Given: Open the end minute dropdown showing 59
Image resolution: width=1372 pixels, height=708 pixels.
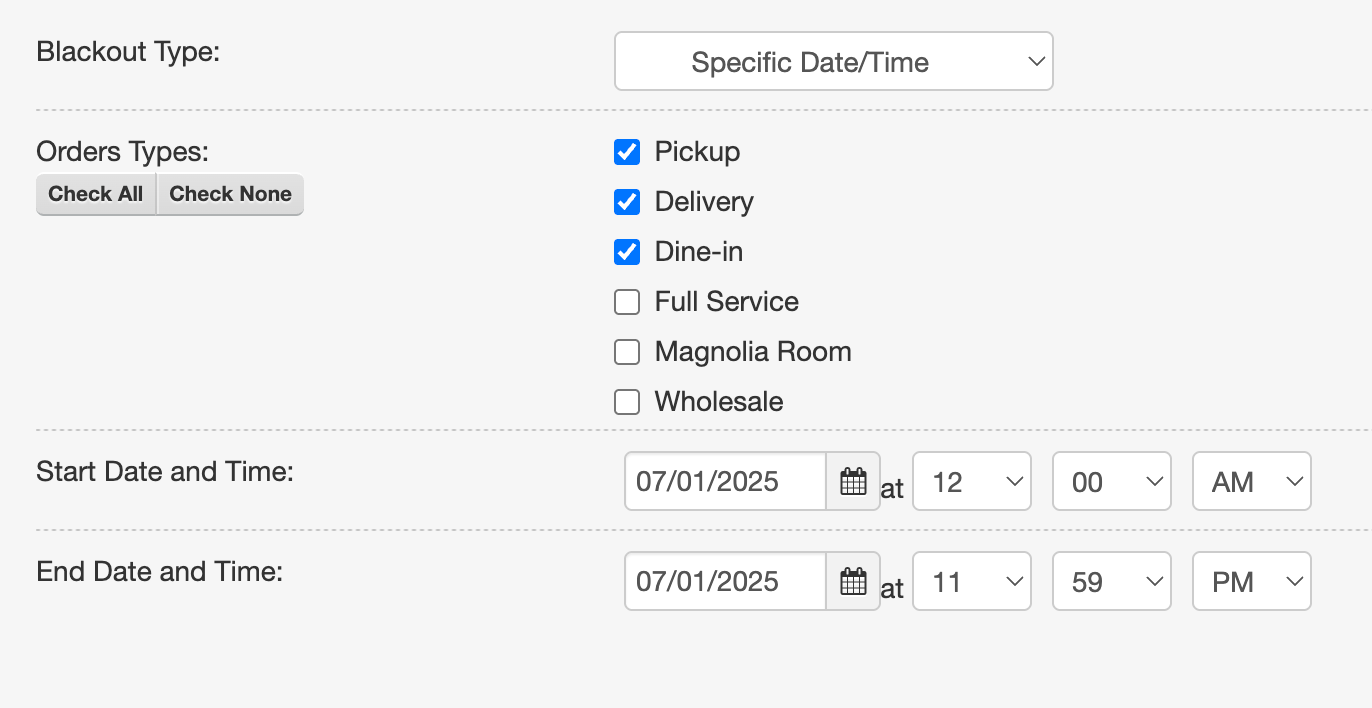Looking at the screenshot, I should (1112, 582).
